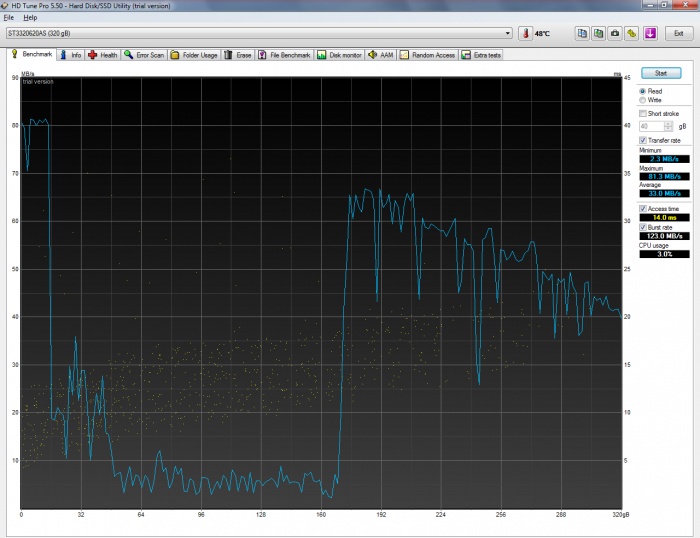Open the Folder Usage tab
700x538 pixels.
(194, 55)
